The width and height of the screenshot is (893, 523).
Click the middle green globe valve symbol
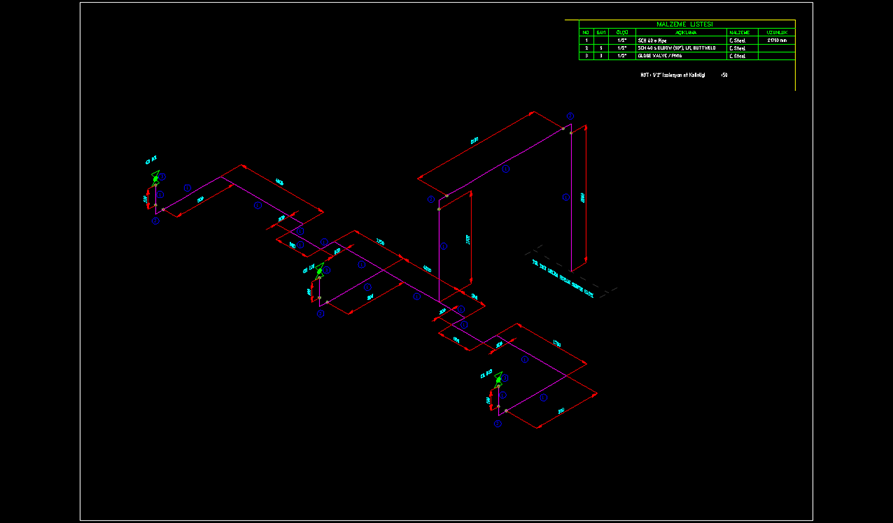[320, 271]
